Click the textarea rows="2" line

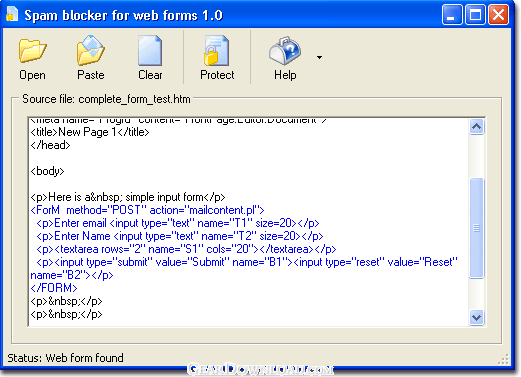point(186,249)
